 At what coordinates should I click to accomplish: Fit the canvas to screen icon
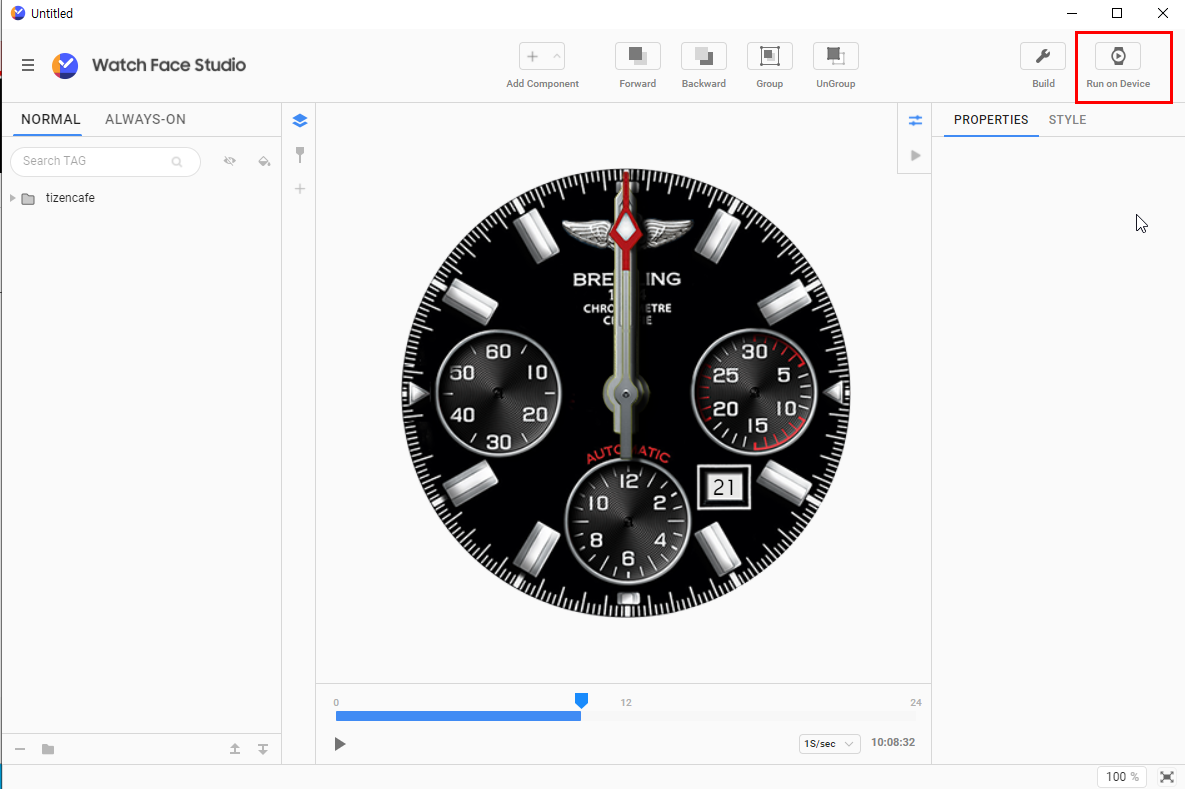click(x=1167, y=777)
